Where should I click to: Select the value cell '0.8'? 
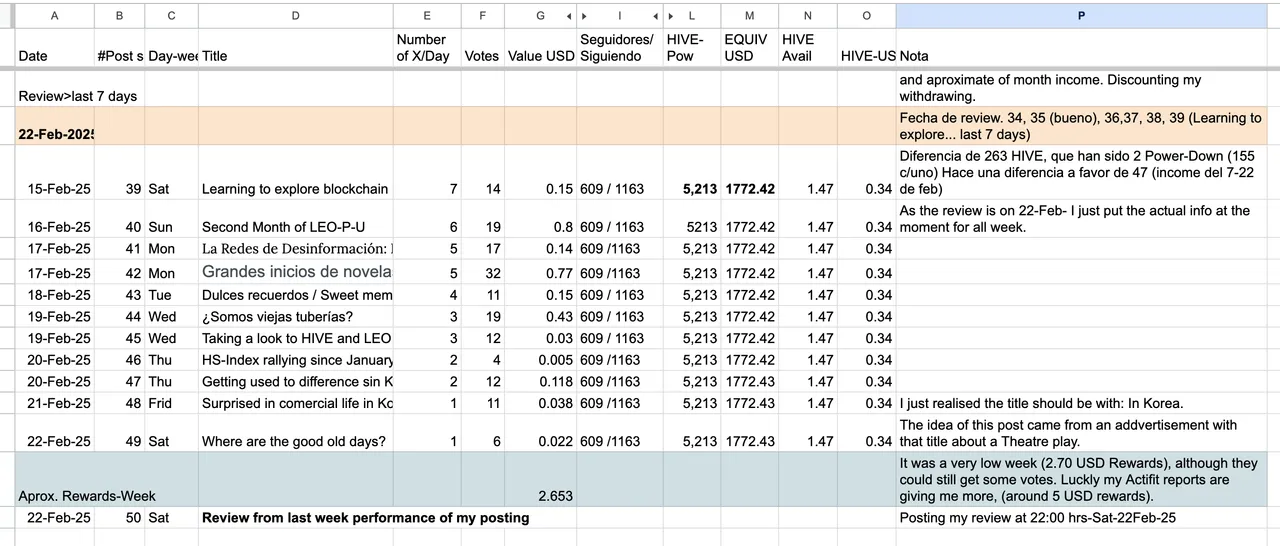point(540,219)
